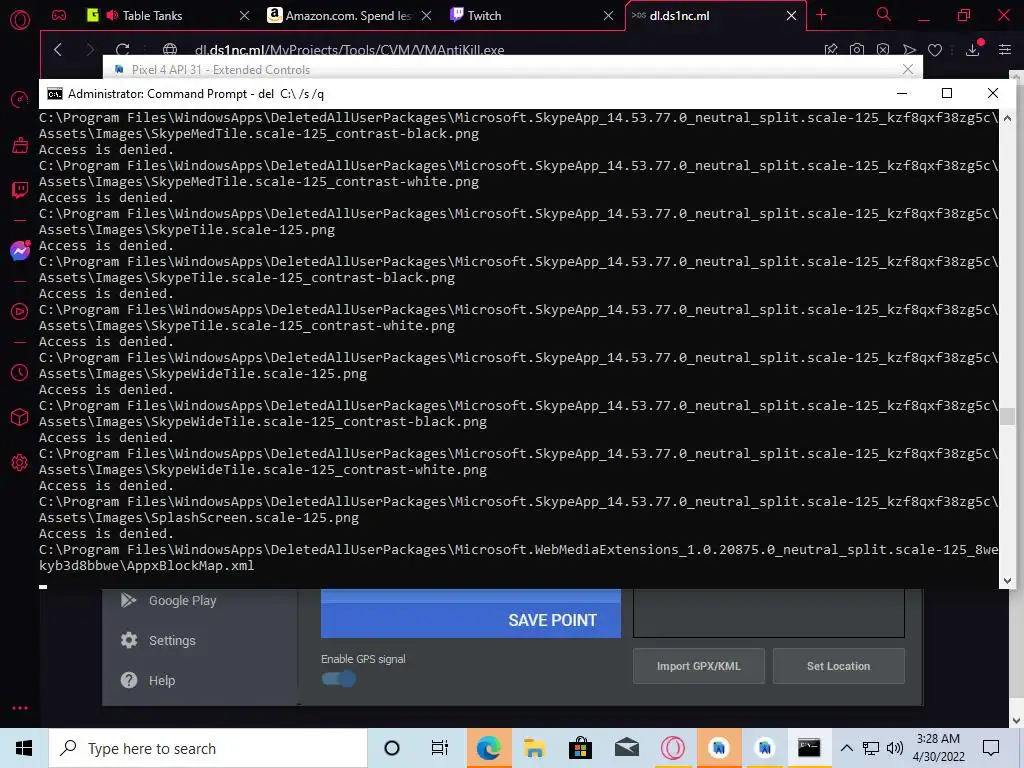Open Easy Setup sliders icon
The width and height of the screenshot is (1024, 768).
1005,50
